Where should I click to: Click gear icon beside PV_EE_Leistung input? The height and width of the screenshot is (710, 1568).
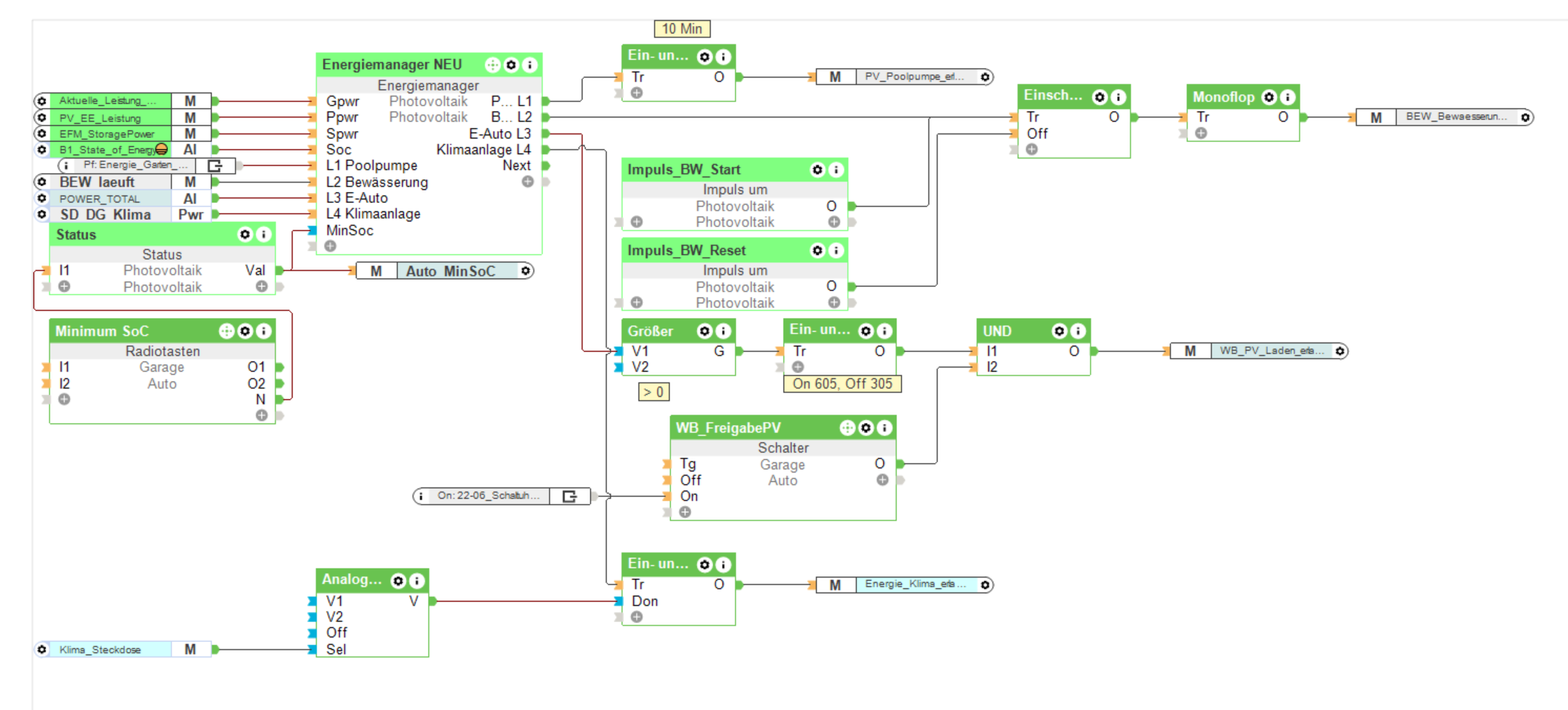(x=42, y=117)
